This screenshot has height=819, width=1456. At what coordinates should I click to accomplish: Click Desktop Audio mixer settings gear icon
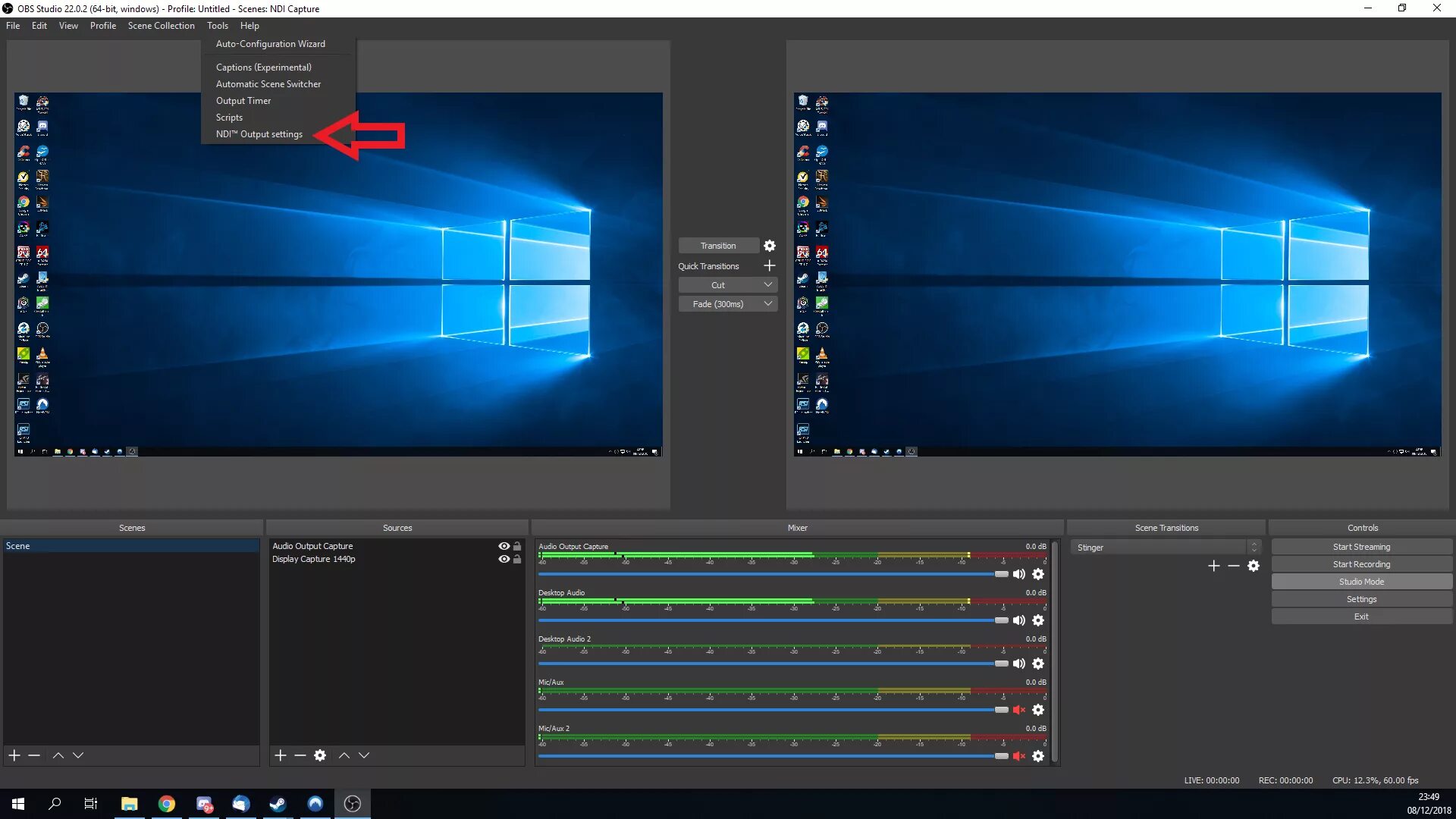click(x=1038, y=619)
